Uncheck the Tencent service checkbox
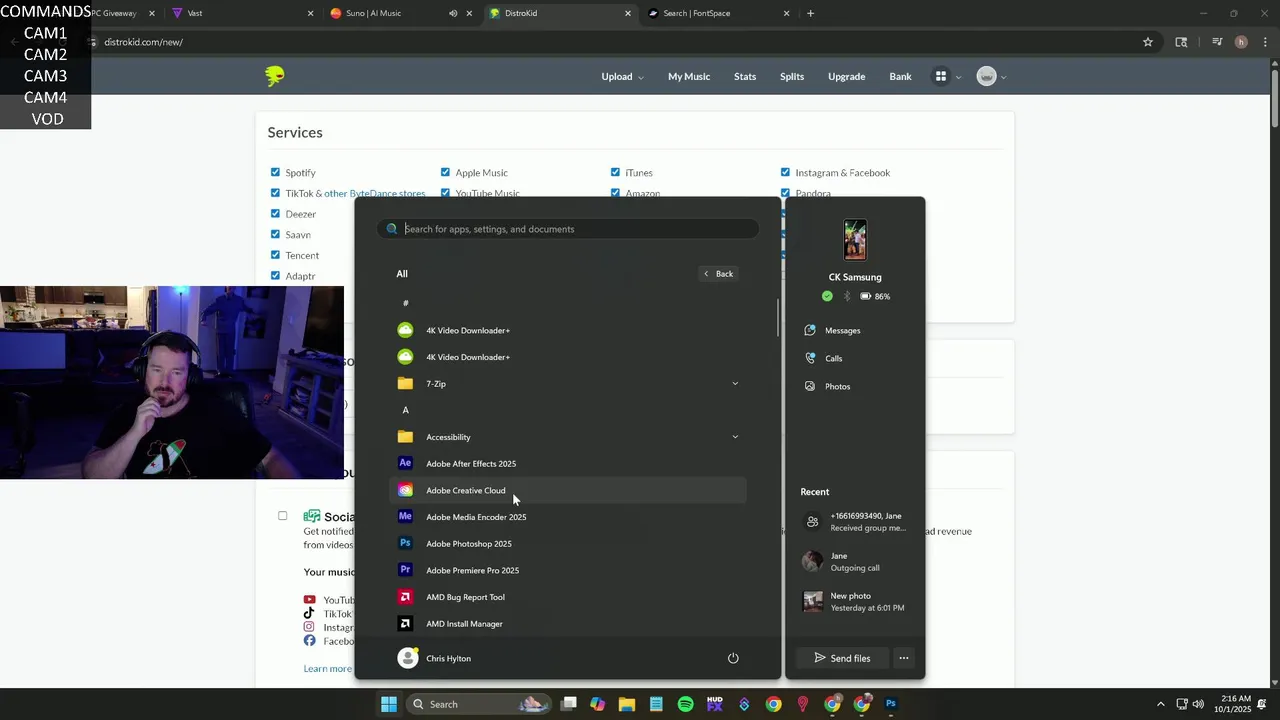Image resolution: width=1280 pixels, height=720 pixels. pos(275,255)
